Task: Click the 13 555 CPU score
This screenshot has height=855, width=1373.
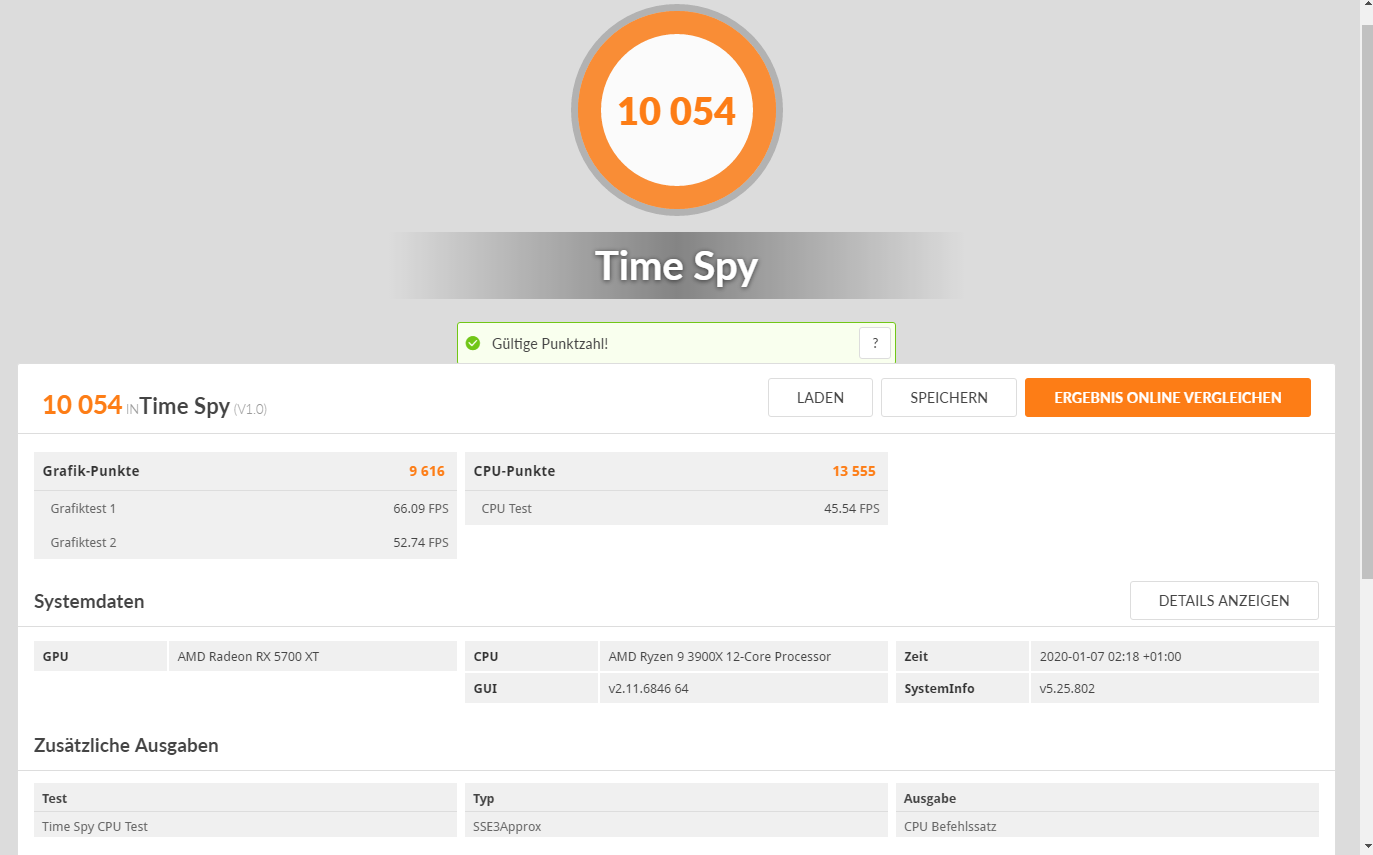Action: 854,471
